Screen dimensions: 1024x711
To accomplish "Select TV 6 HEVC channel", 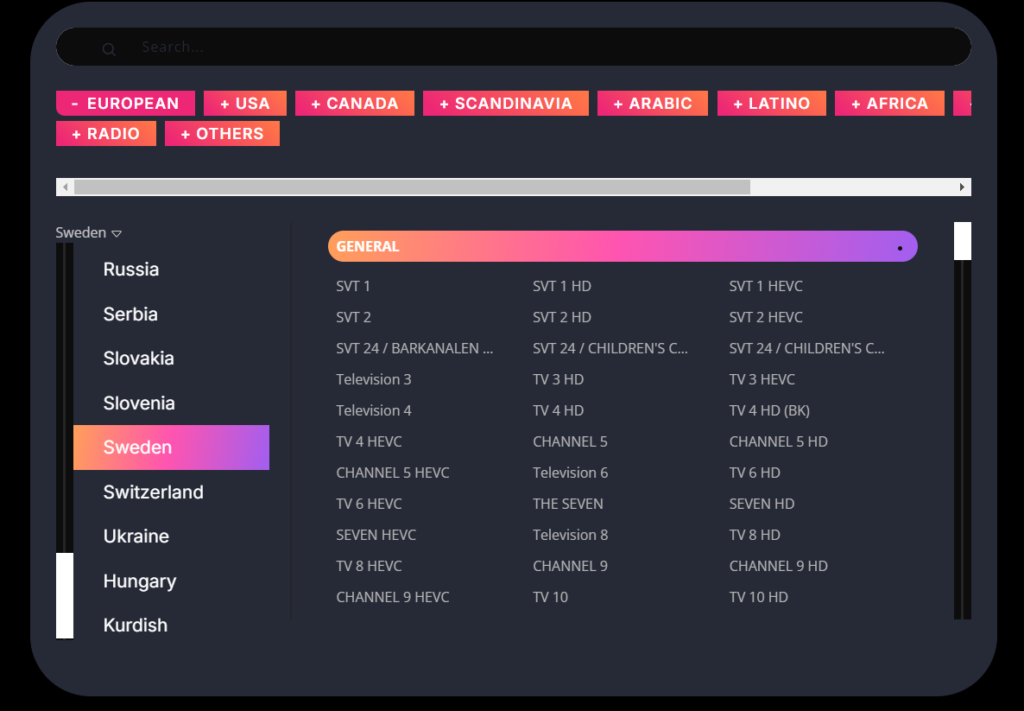I will pos(369,504).
